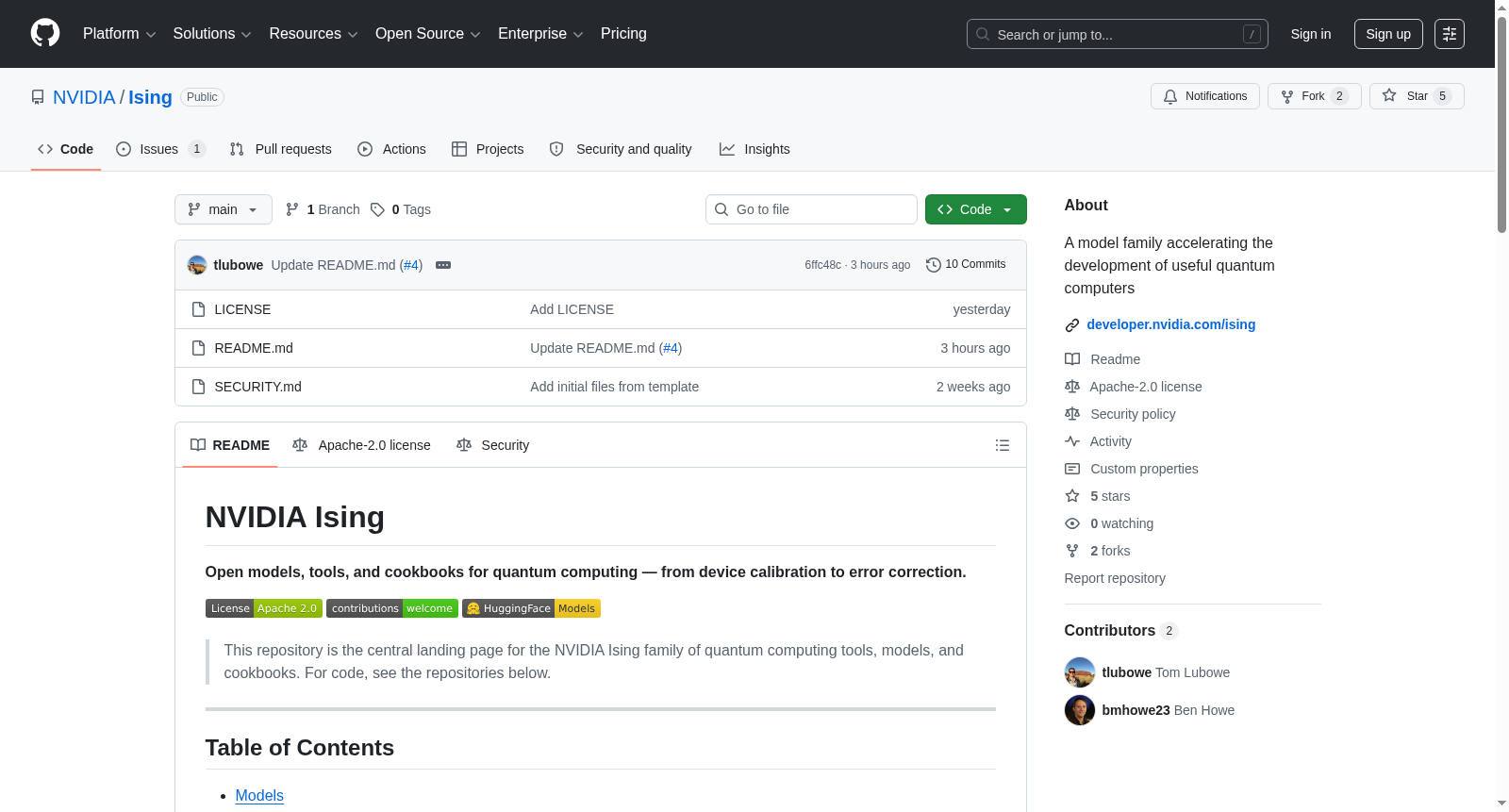Open the Issues tab
Screen dimensions: 1509x812
(160, 149)
